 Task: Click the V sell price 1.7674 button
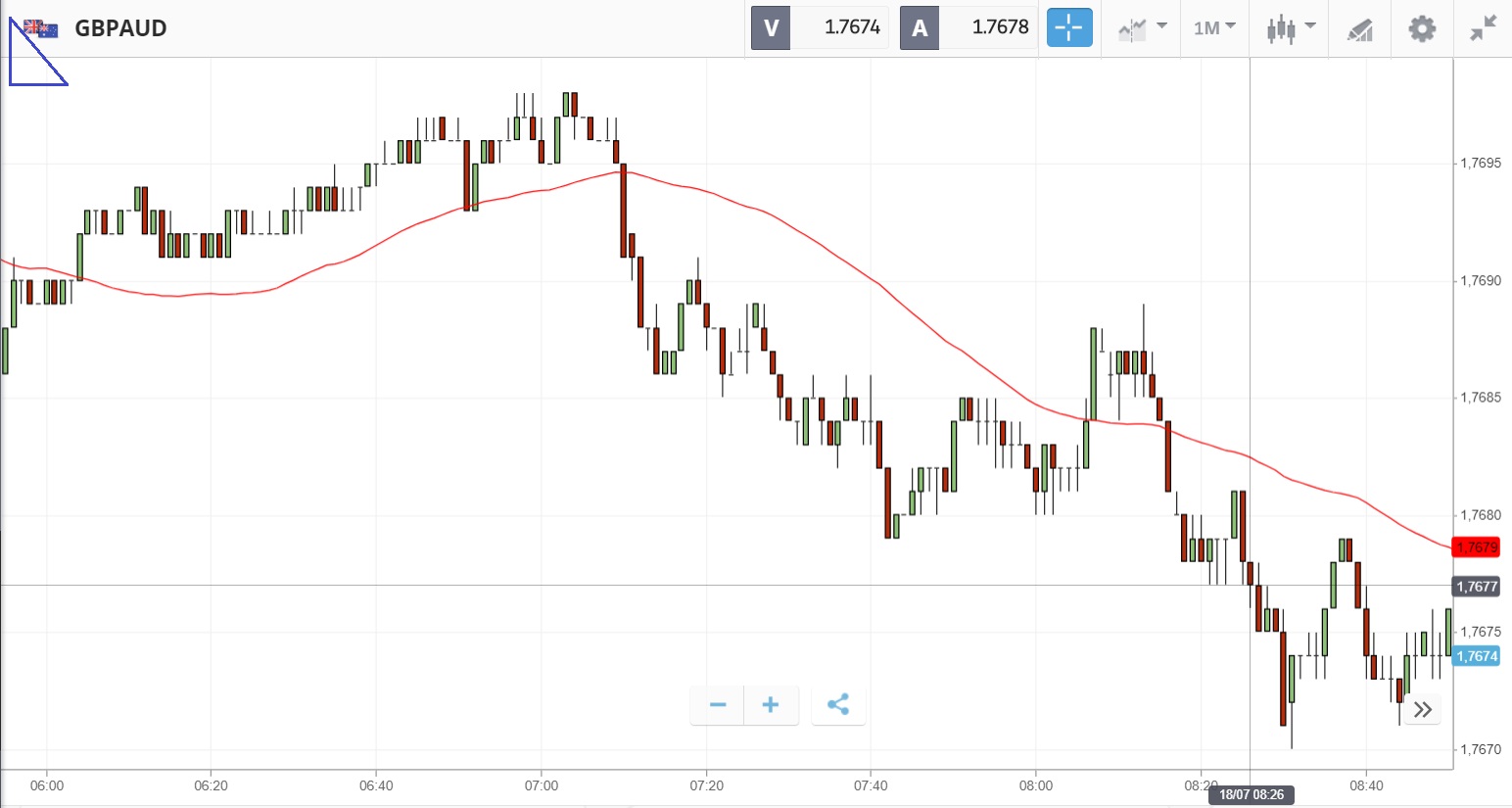click(x=820, y=27)
